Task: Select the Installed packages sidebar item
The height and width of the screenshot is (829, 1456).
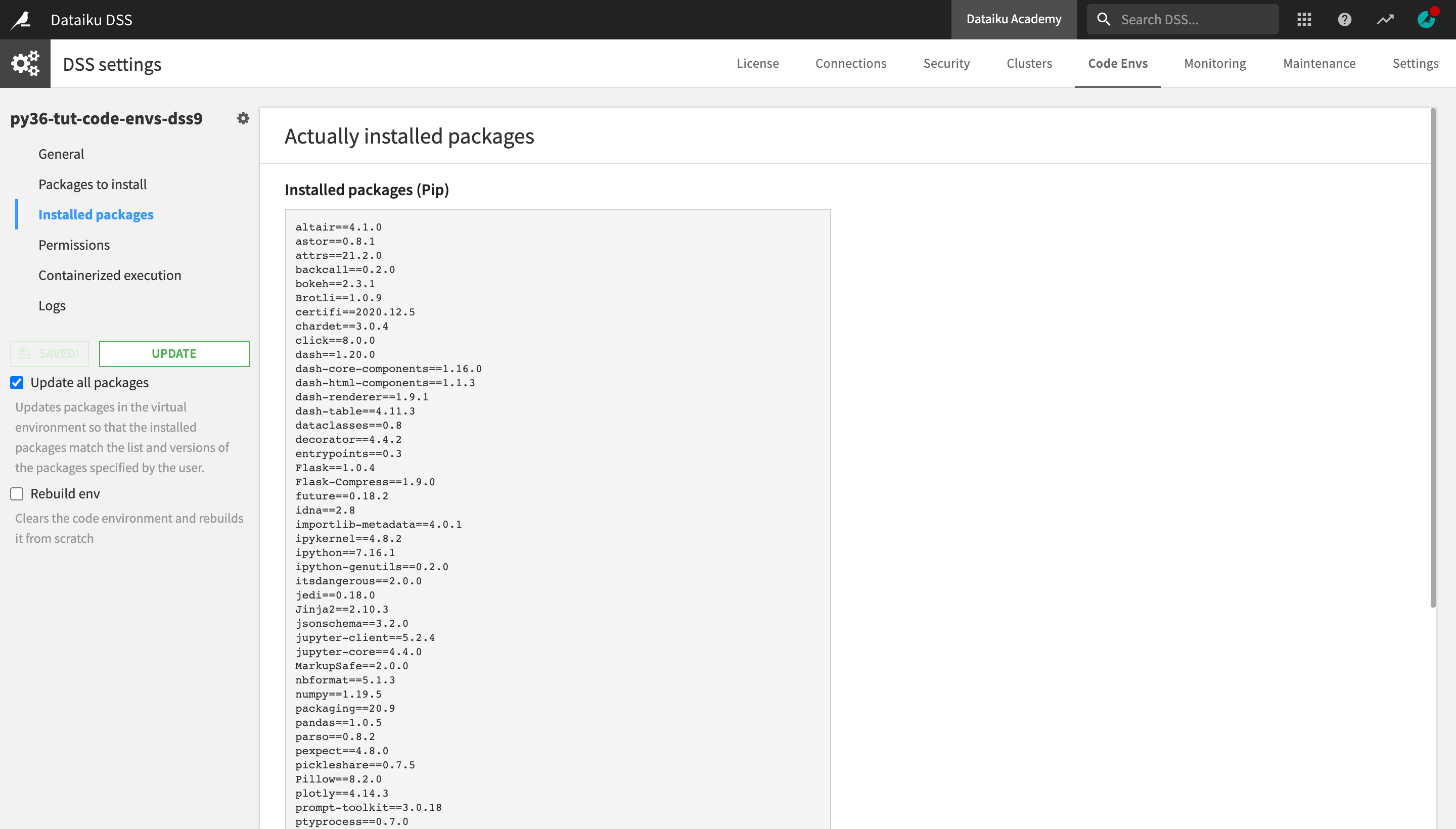Action: [x=96, y=214]
